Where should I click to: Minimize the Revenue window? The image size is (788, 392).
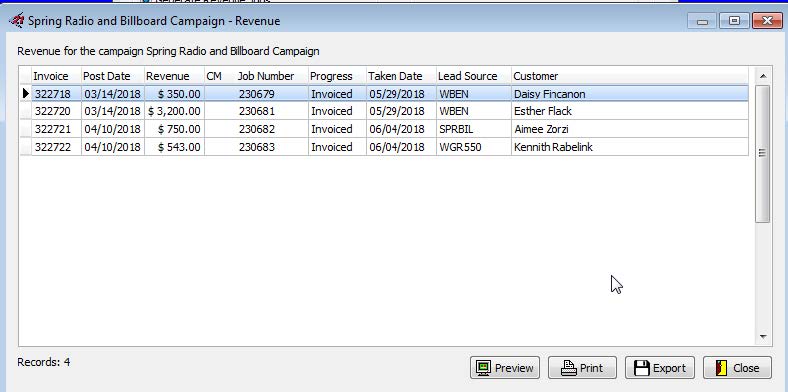(703, 21)
